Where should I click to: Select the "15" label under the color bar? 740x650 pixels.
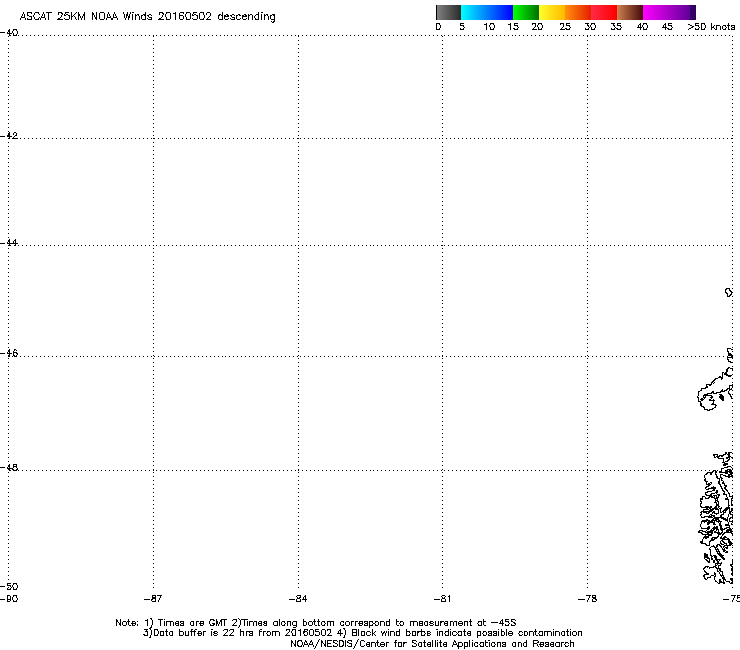click(x=513, y=27)
